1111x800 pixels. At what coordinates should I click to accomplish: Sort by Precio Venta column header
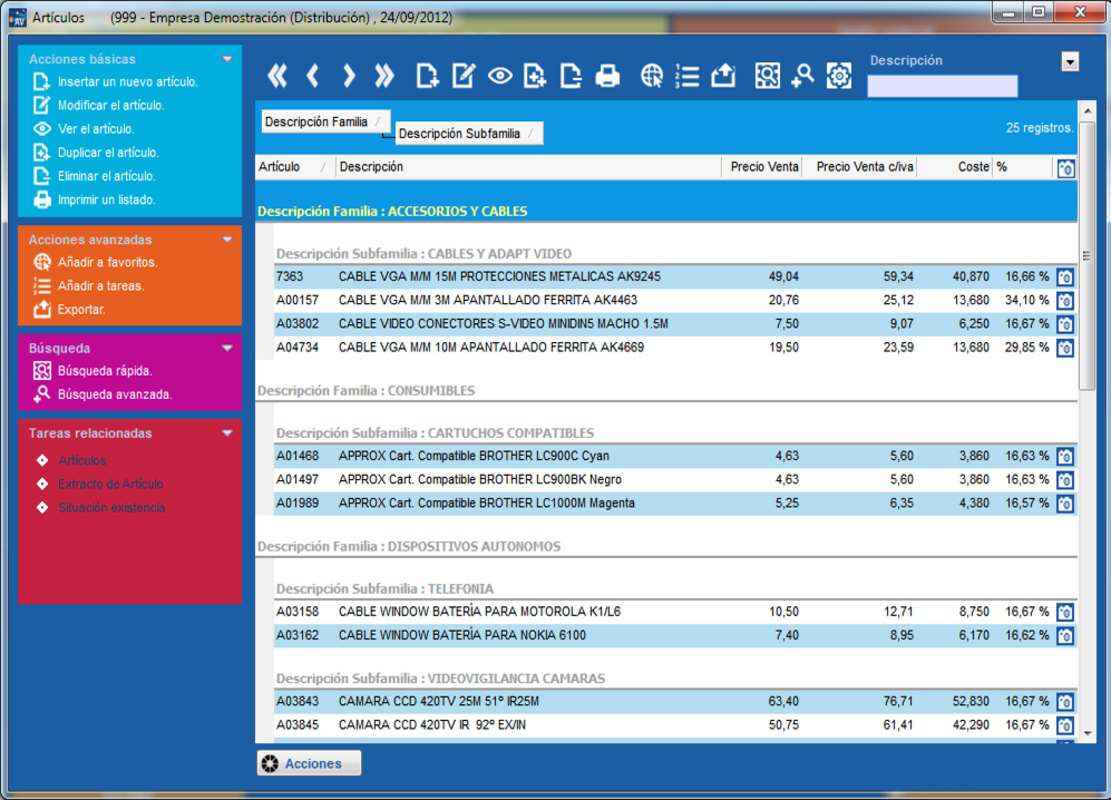(x=762, y=167)
